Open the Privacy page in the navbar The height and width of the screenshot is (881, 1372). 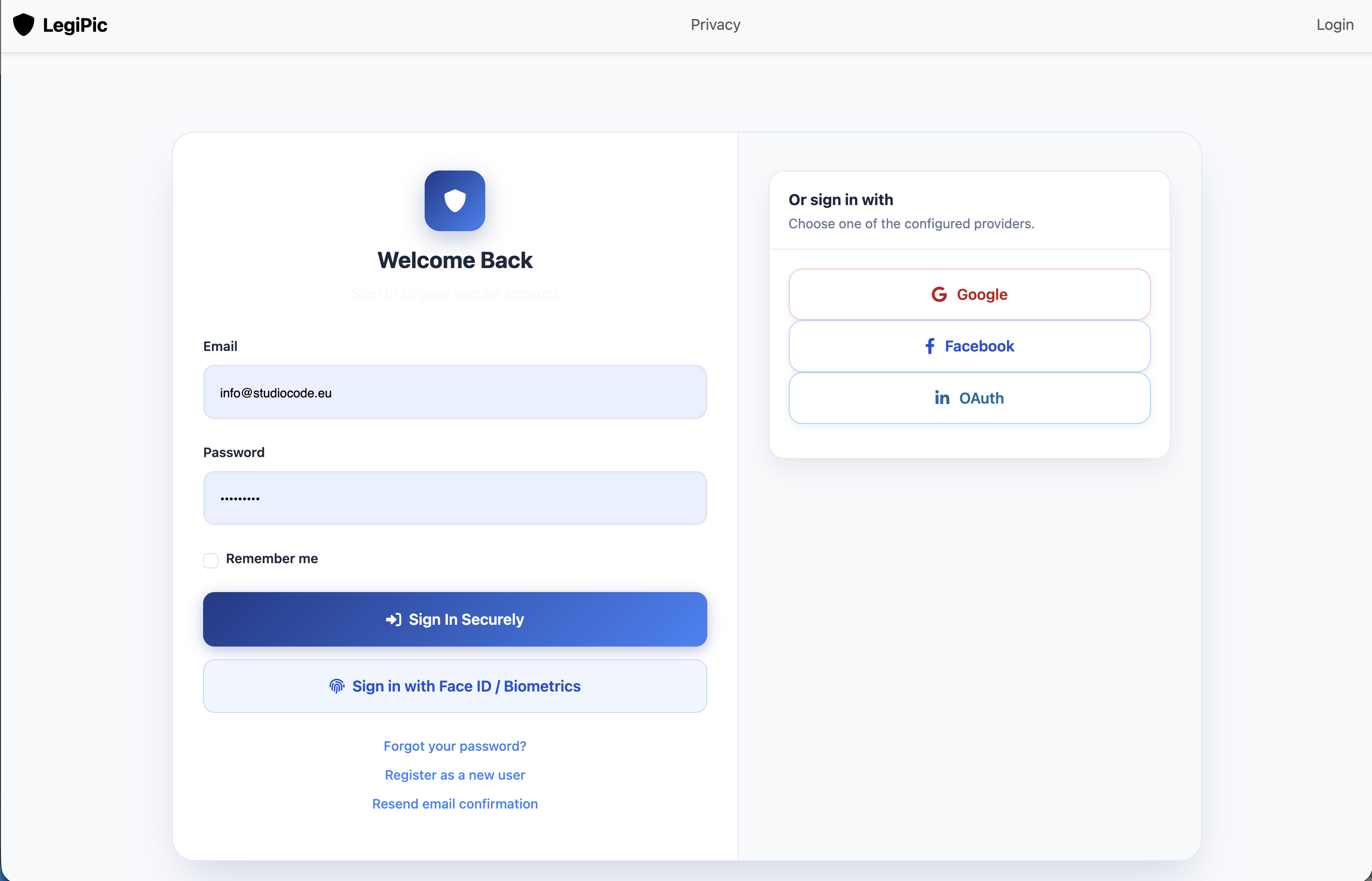[715, 25]
